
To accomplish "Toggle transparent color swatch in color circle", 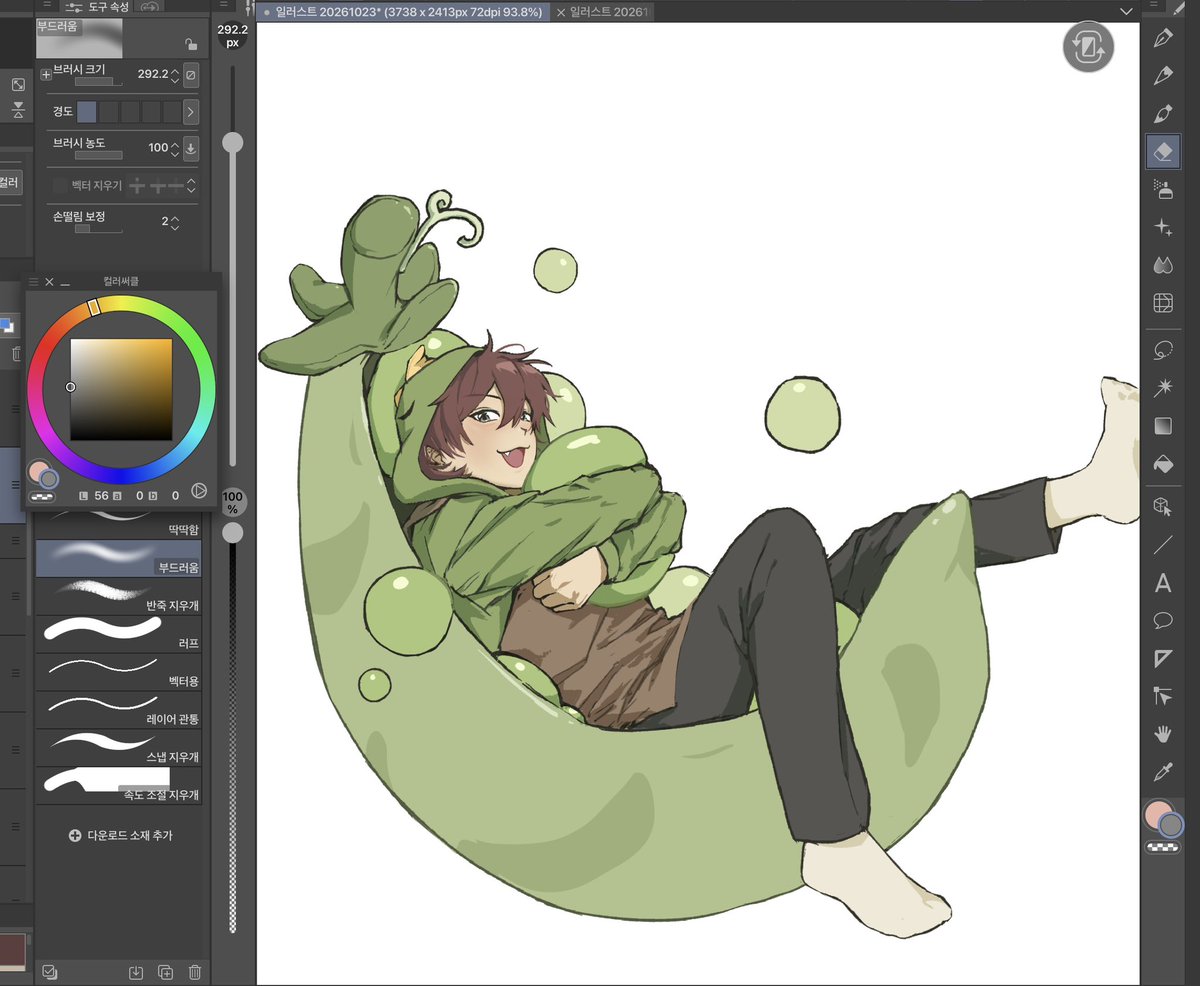I will [x=42, y=494].
